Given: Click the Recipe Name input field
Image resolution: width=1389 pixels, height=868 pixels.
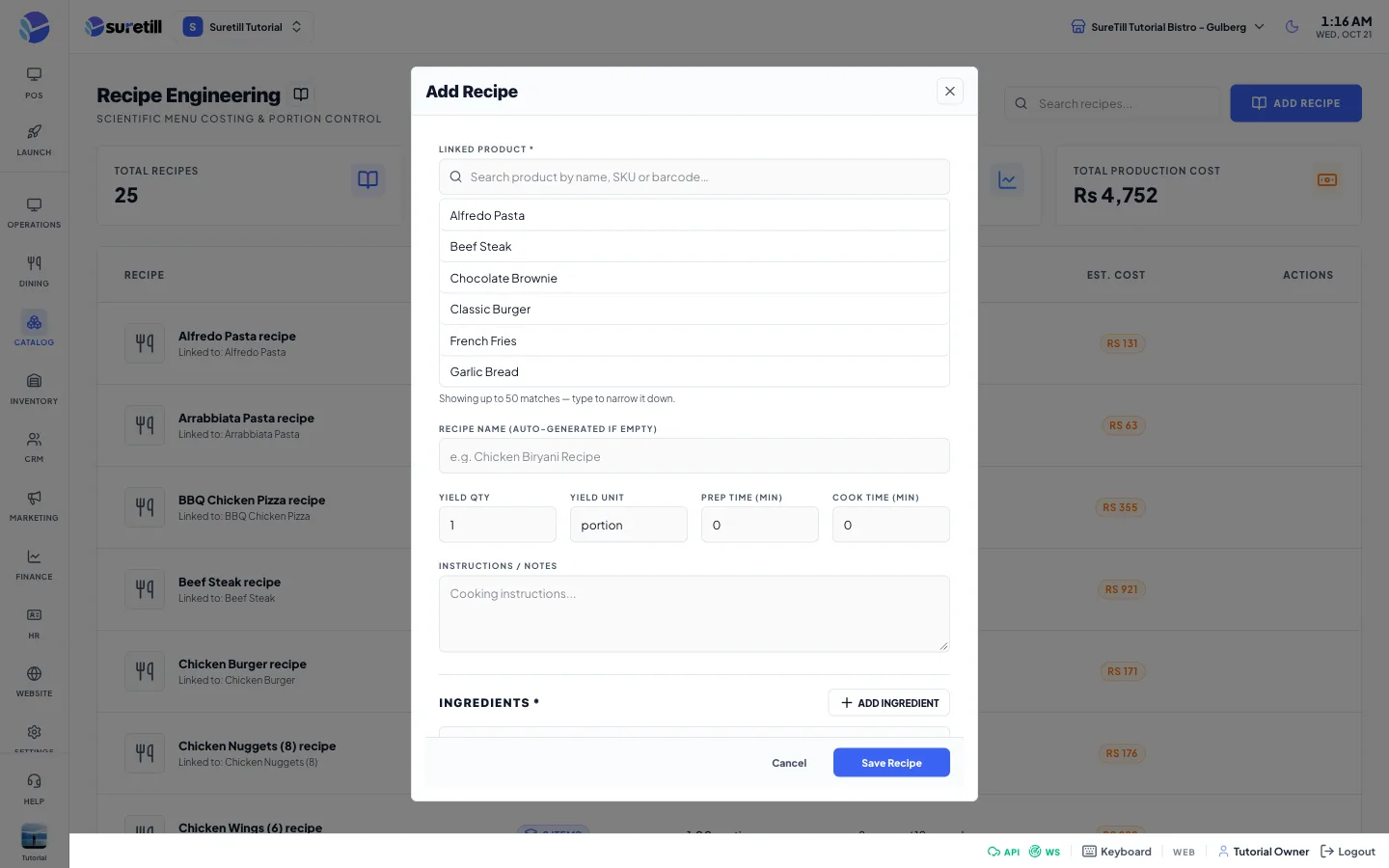Looking at the screenshot, I should point(694,456).
